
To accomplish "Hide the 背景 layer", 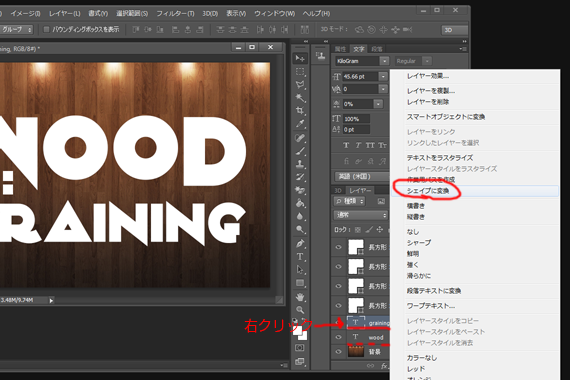I will [x=338, y=352].
